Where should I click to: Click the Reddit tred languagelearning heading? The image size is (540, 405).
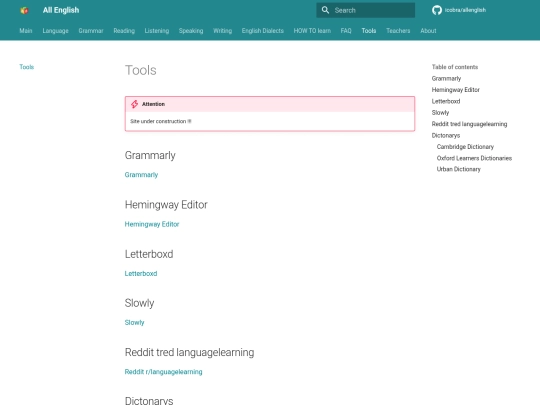(189, 352)
